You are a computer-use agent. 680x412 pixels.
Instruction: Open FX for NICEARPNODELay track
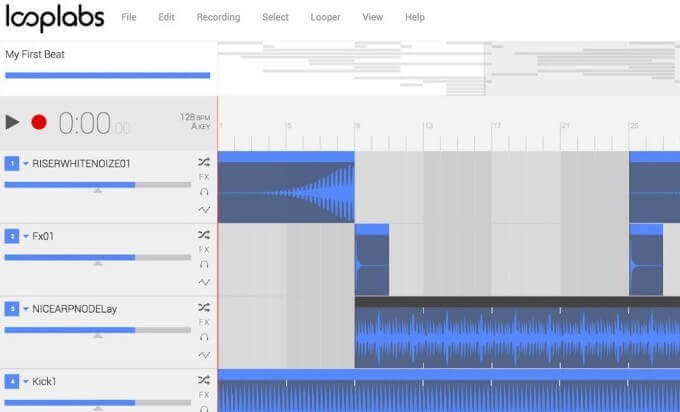(204, 322)
